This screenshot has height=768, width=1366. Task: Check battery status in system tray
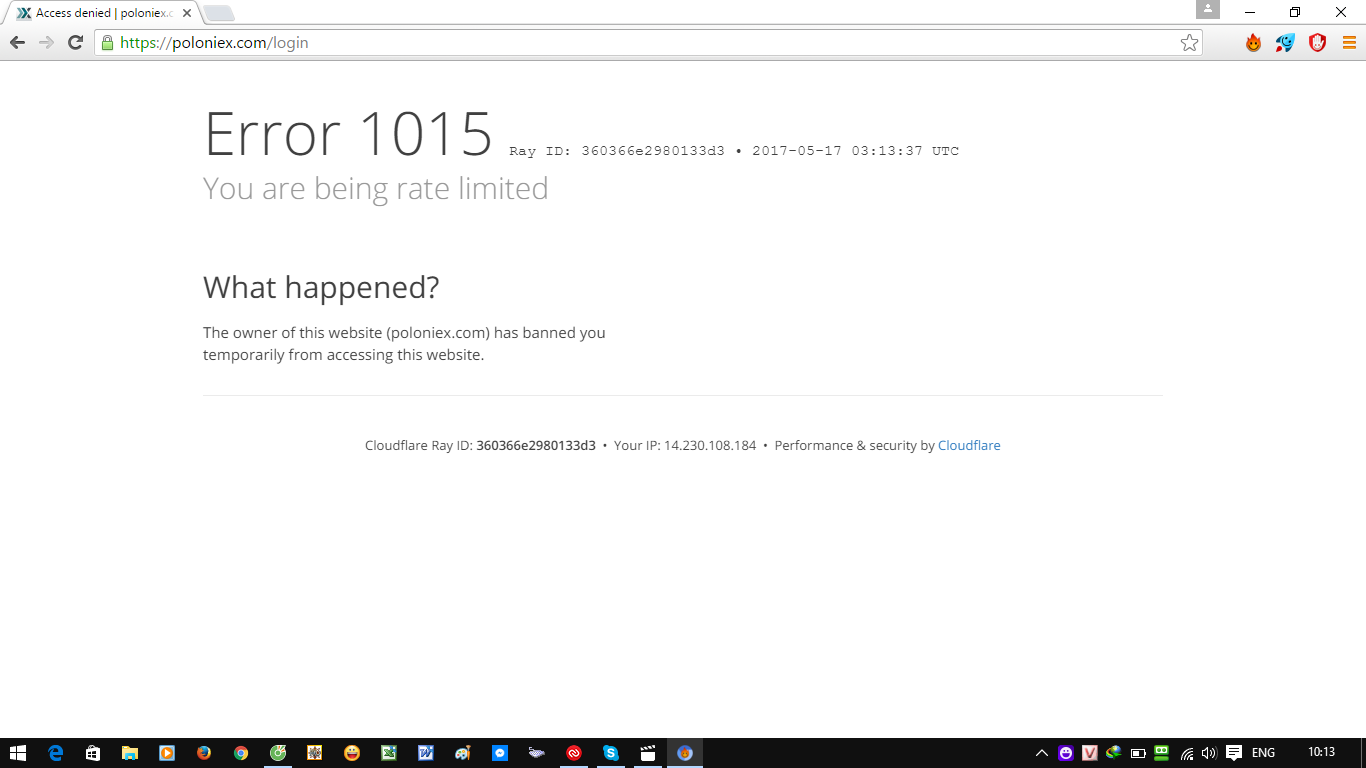[x=1138, y=753]
